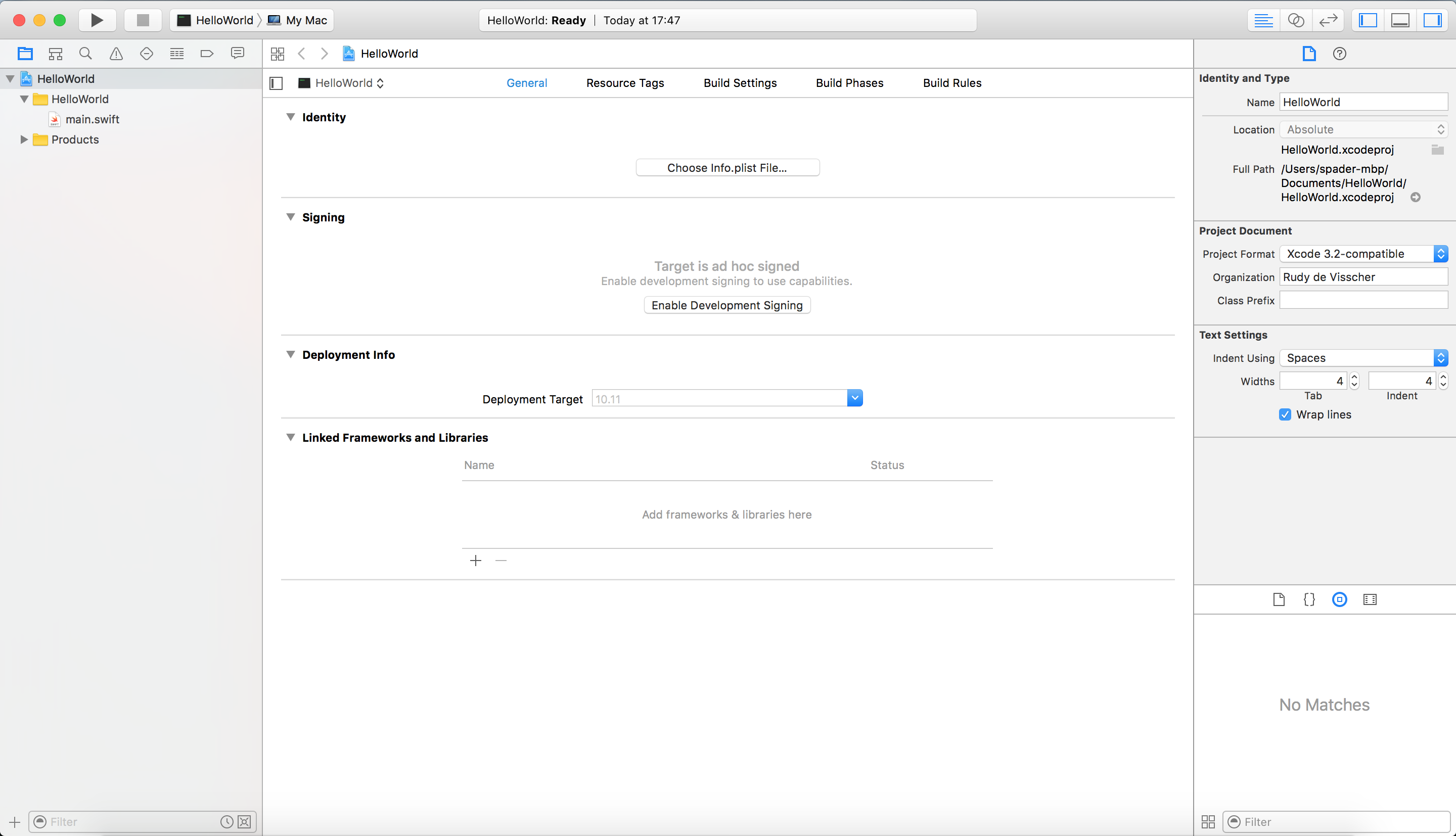This screenshot has width=1456, height=836.
Task: Open the Deployment Target dropdown
Action: pyautogui.click(x=855, y=398)
